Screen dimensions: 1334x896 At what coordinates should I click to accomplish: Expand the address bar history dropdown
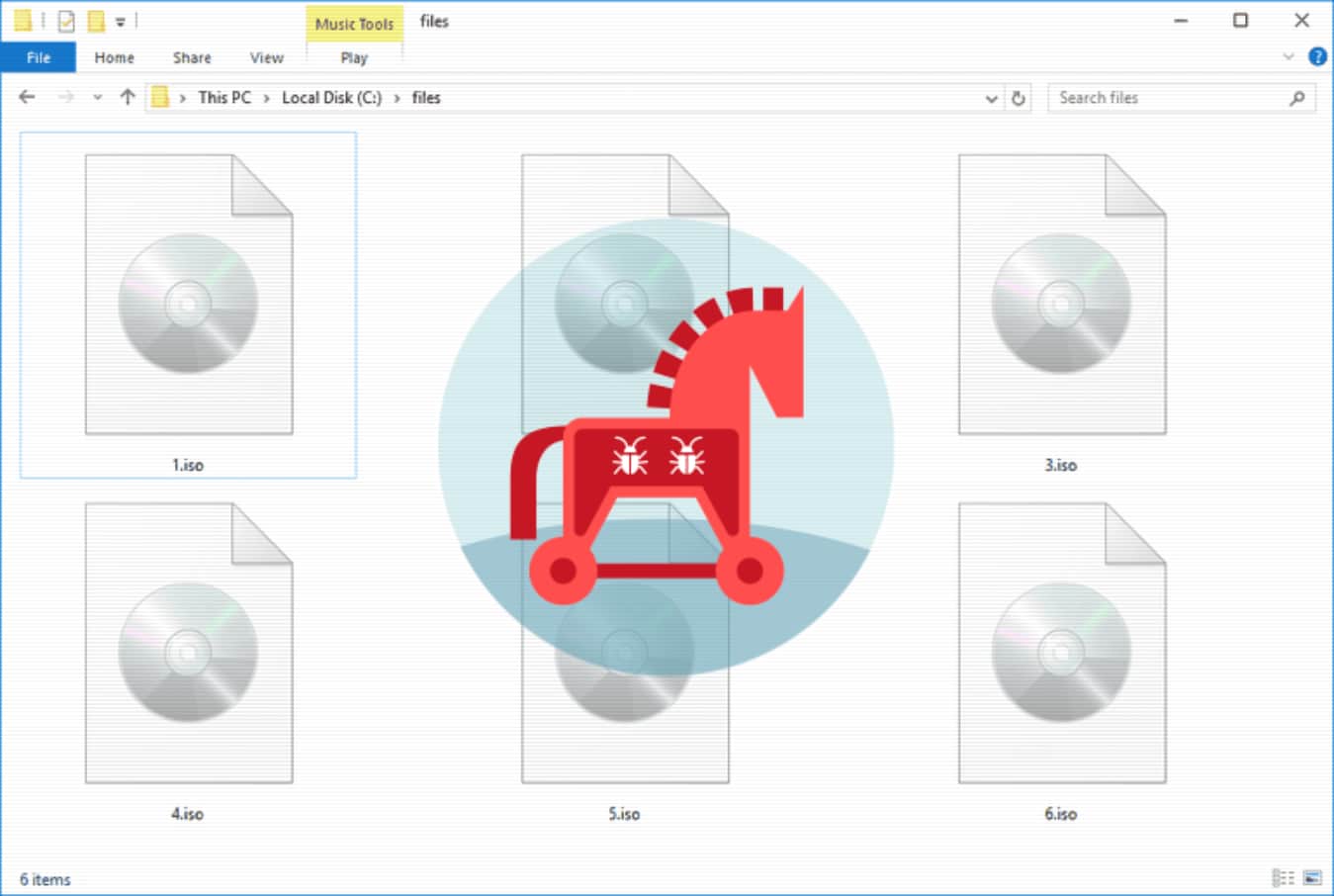point(991,98)
